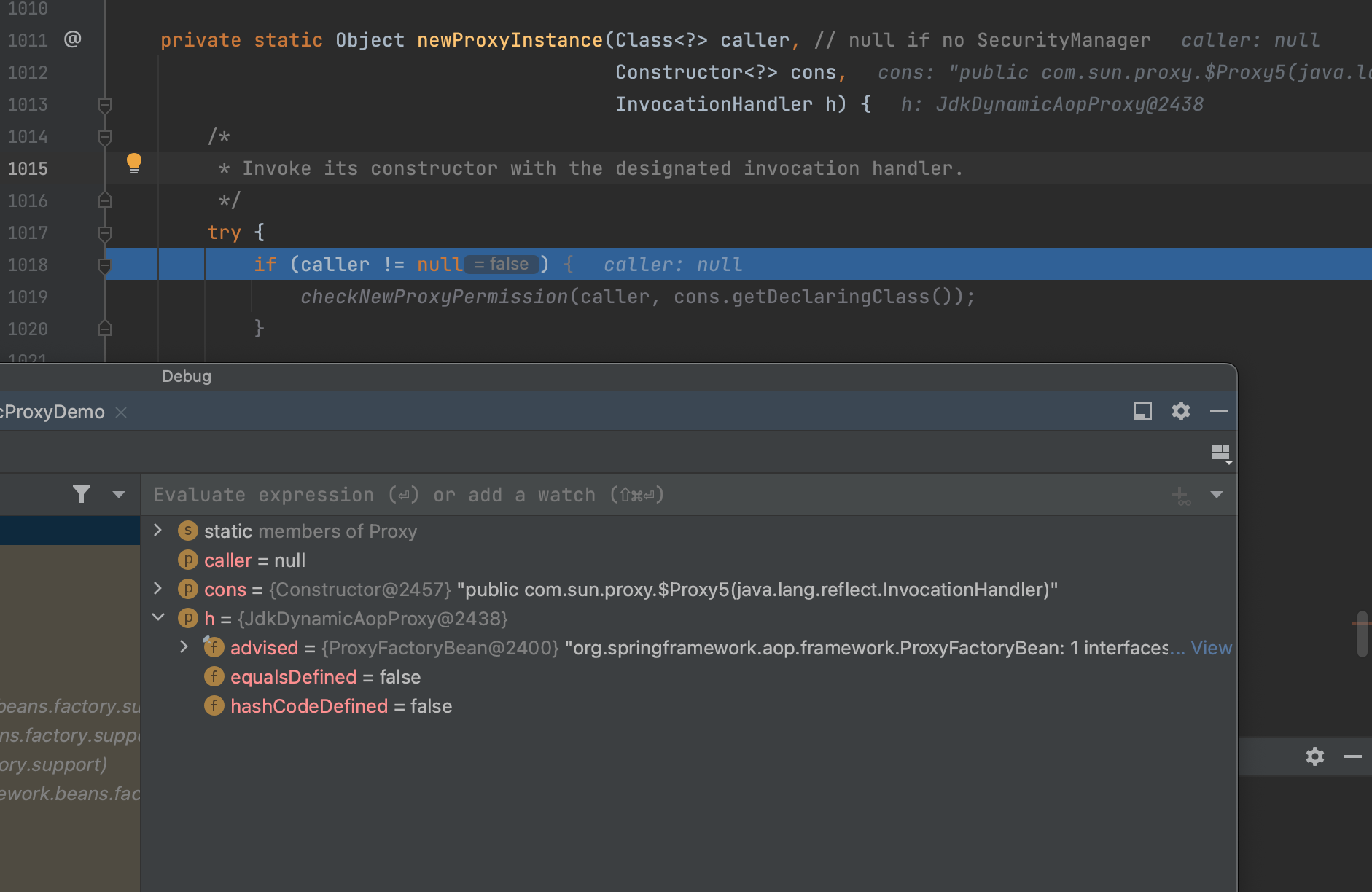
Task: Click the @ annotation gutter icon
Action: coord(72,39)
